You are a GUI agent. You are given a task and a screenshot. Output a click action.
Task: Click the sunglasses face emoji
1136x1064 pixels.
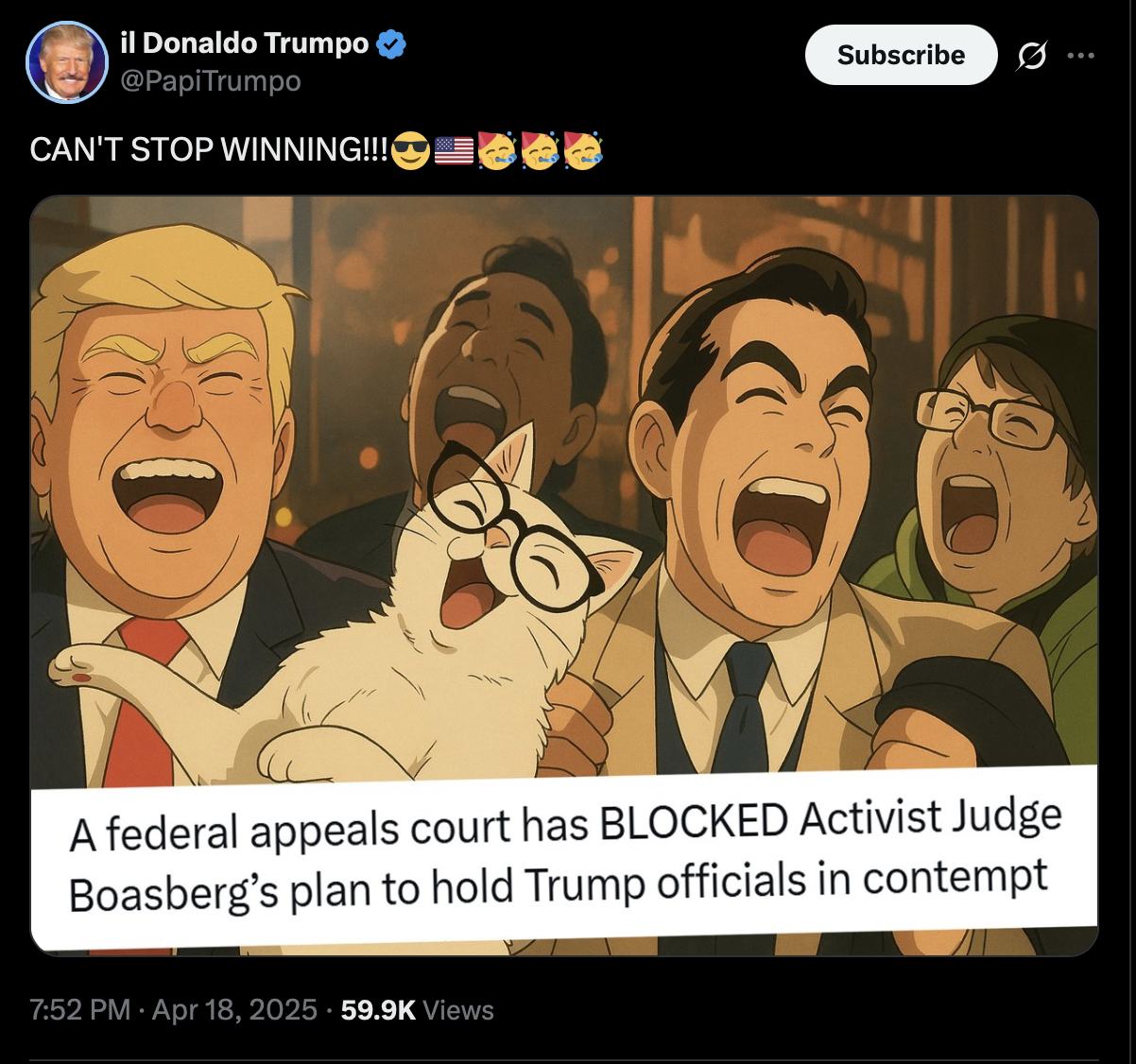click(x=411, y=150)
